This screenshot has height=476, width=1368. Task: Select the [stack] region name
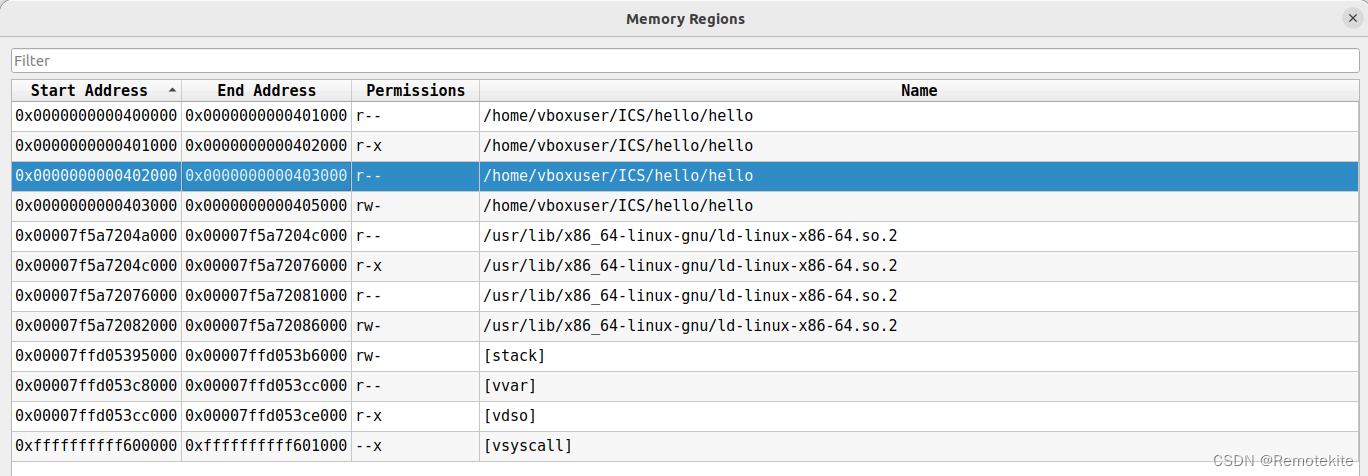(x=516, y=356)
